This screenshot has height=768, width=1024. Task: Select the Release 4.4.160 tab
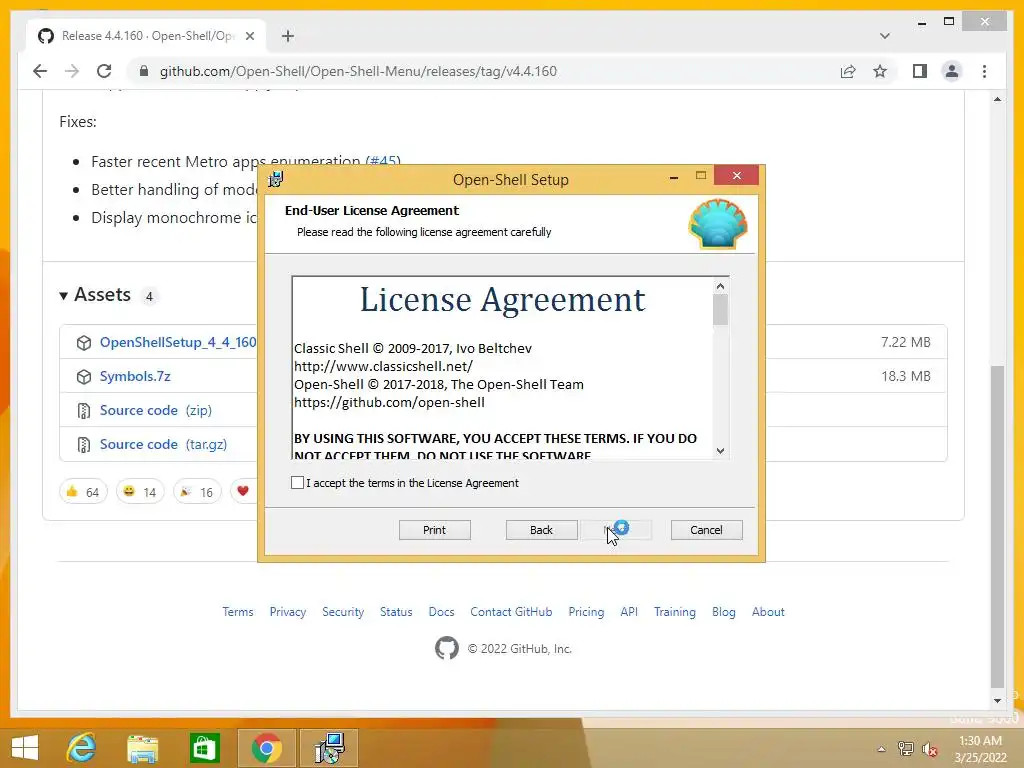(146, 36)
